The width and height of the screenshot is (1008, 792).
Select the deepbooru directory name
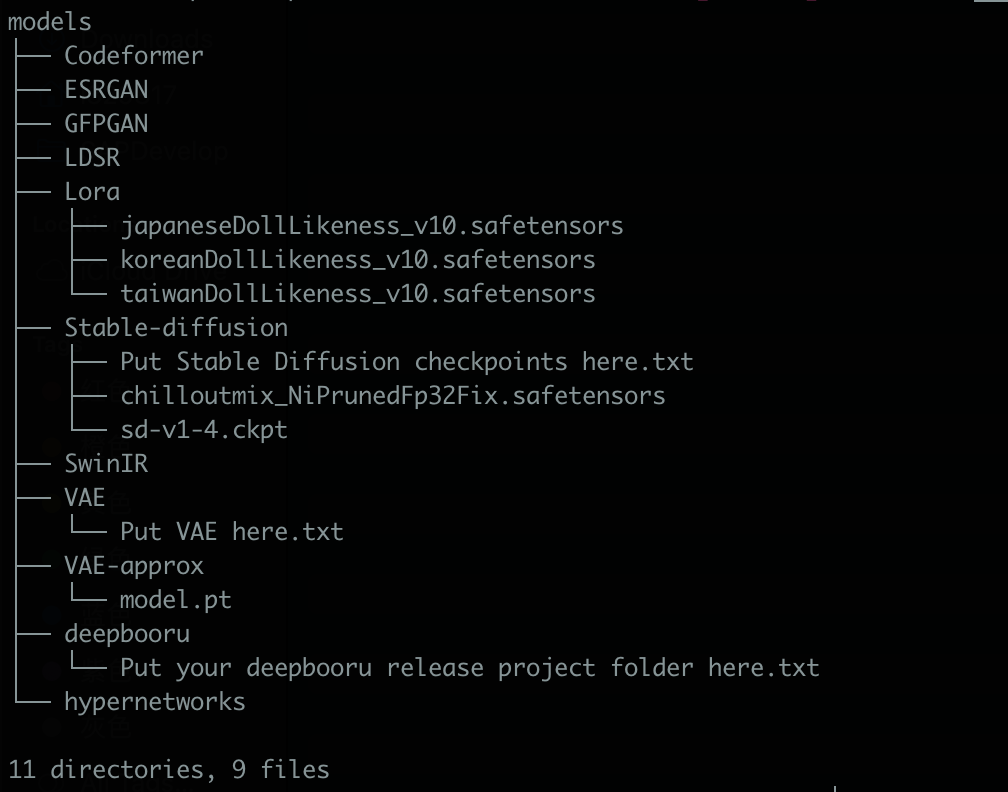(x=127, y=633)
